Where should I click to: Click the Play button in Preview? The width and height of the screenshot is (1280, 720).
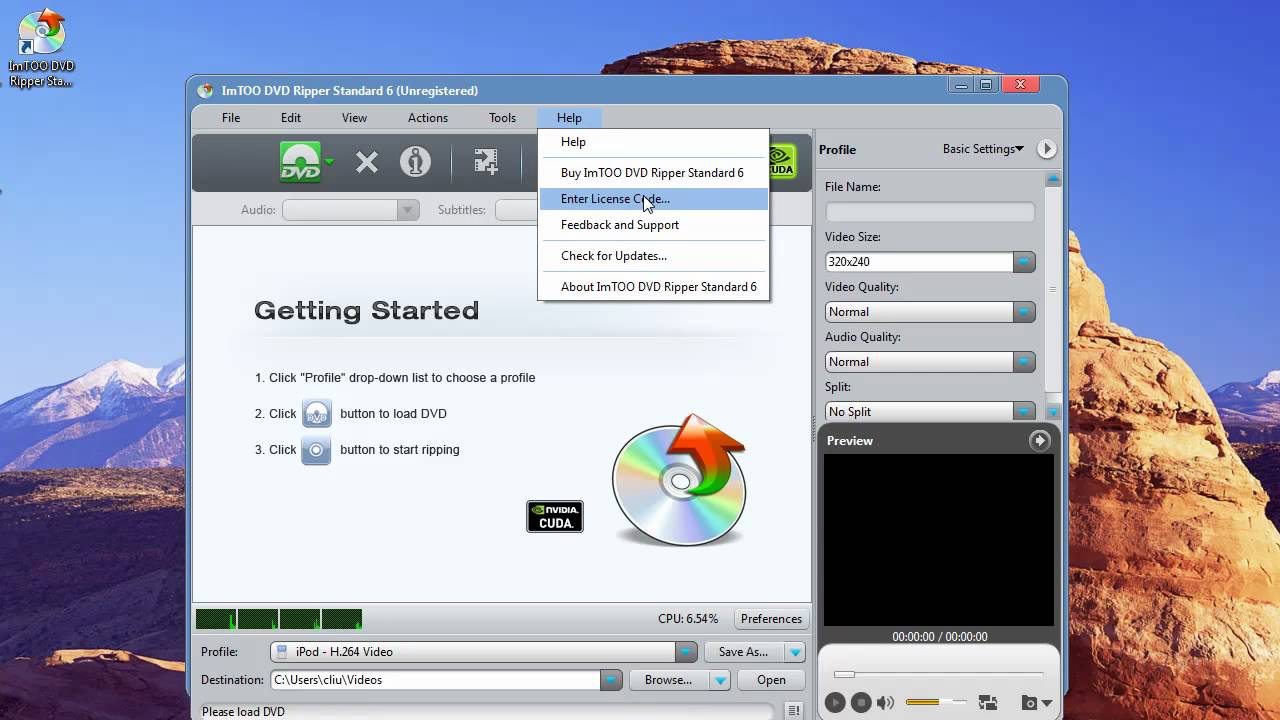(x=836, y=703)
